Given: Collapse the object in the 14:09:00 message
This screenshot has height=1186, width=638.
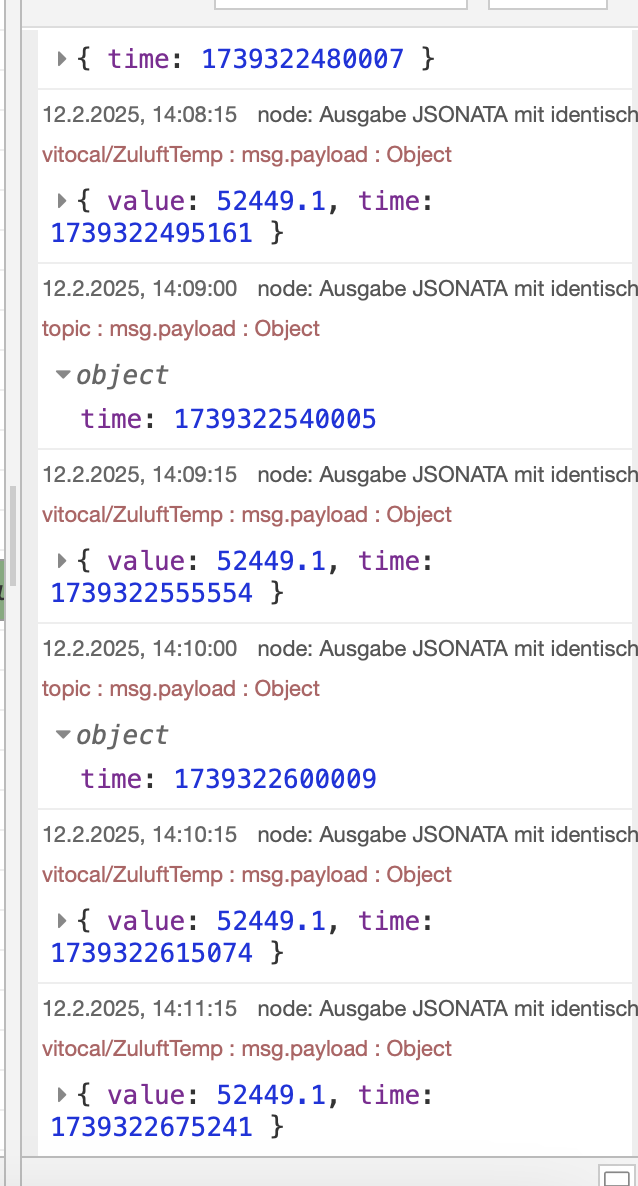Looking at the screenshot, I should 64,375.
